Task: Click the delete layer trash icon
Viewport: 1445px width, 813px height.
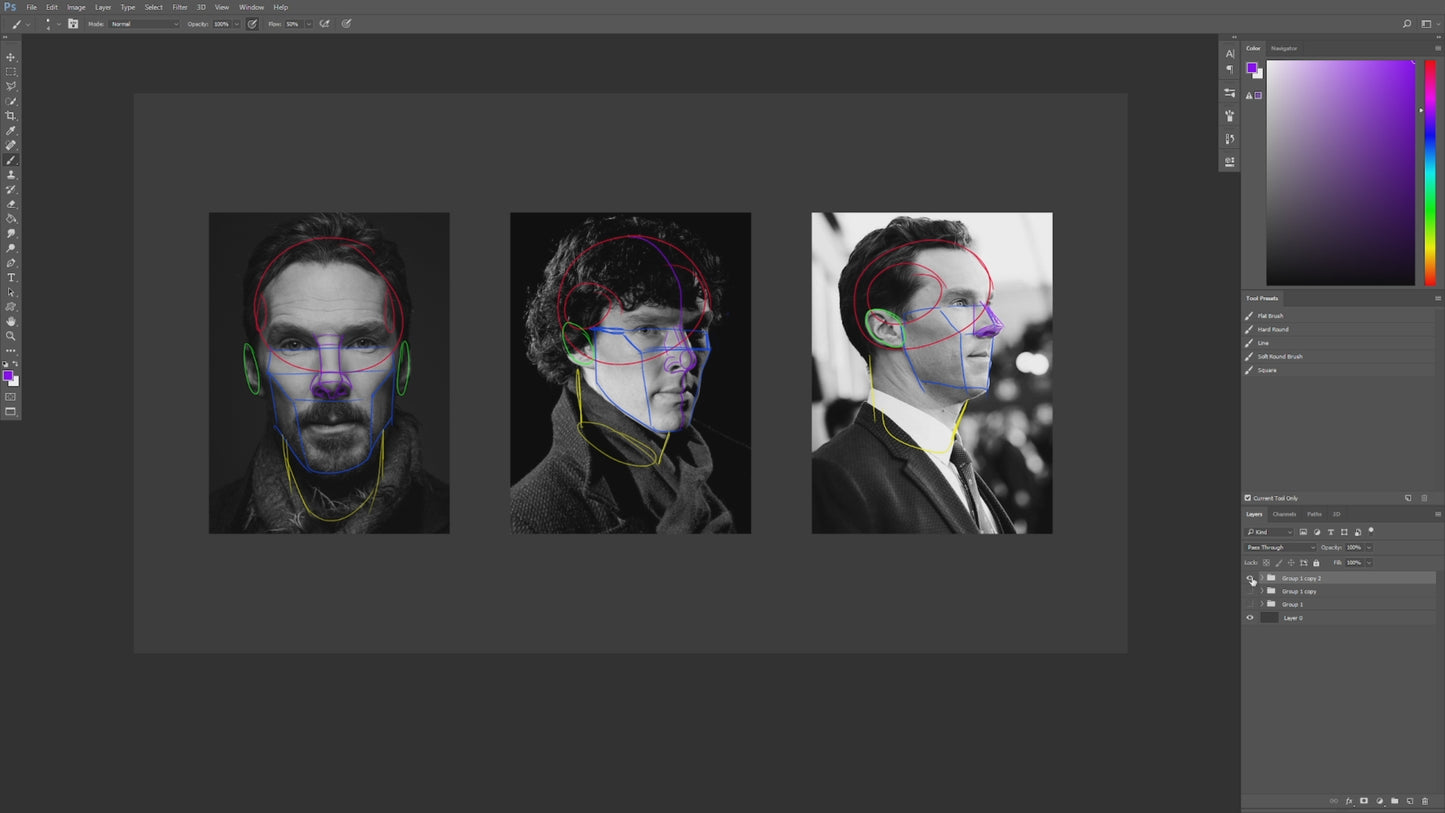Action: click(x=1425, y=800)
